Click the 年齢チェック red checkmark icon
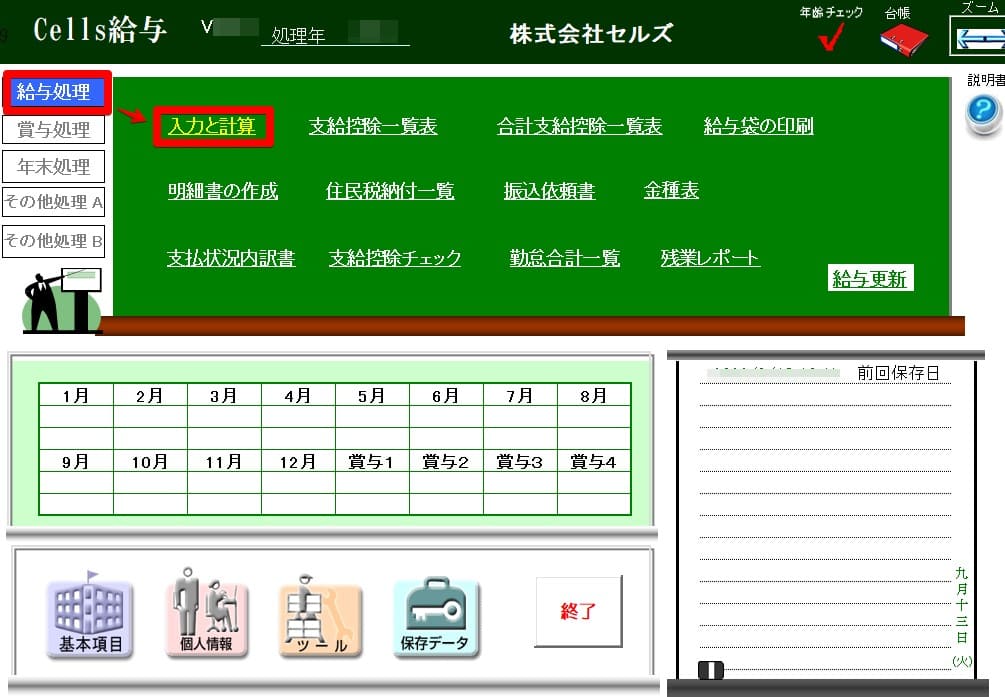 click(x=831, y=37)
